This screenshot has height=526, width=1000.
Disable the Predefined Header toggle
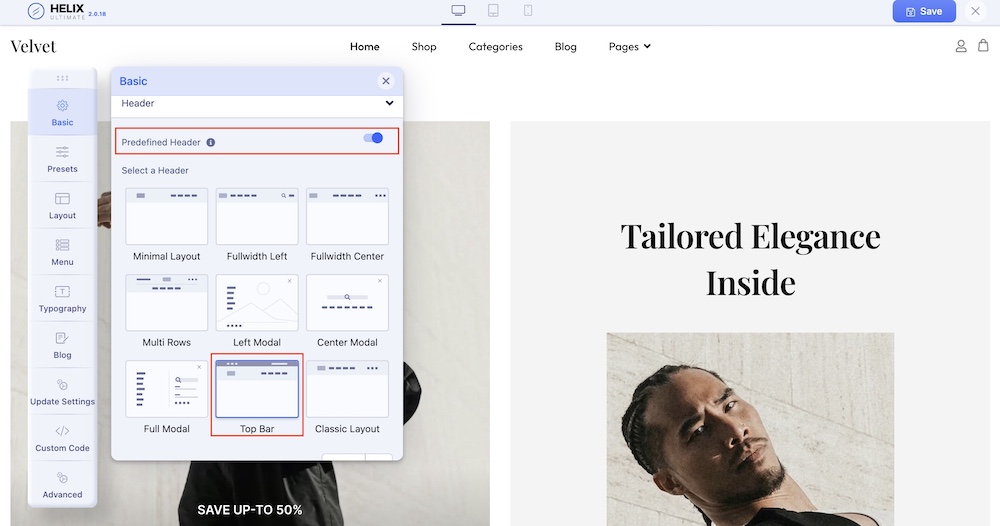[373, 138]
